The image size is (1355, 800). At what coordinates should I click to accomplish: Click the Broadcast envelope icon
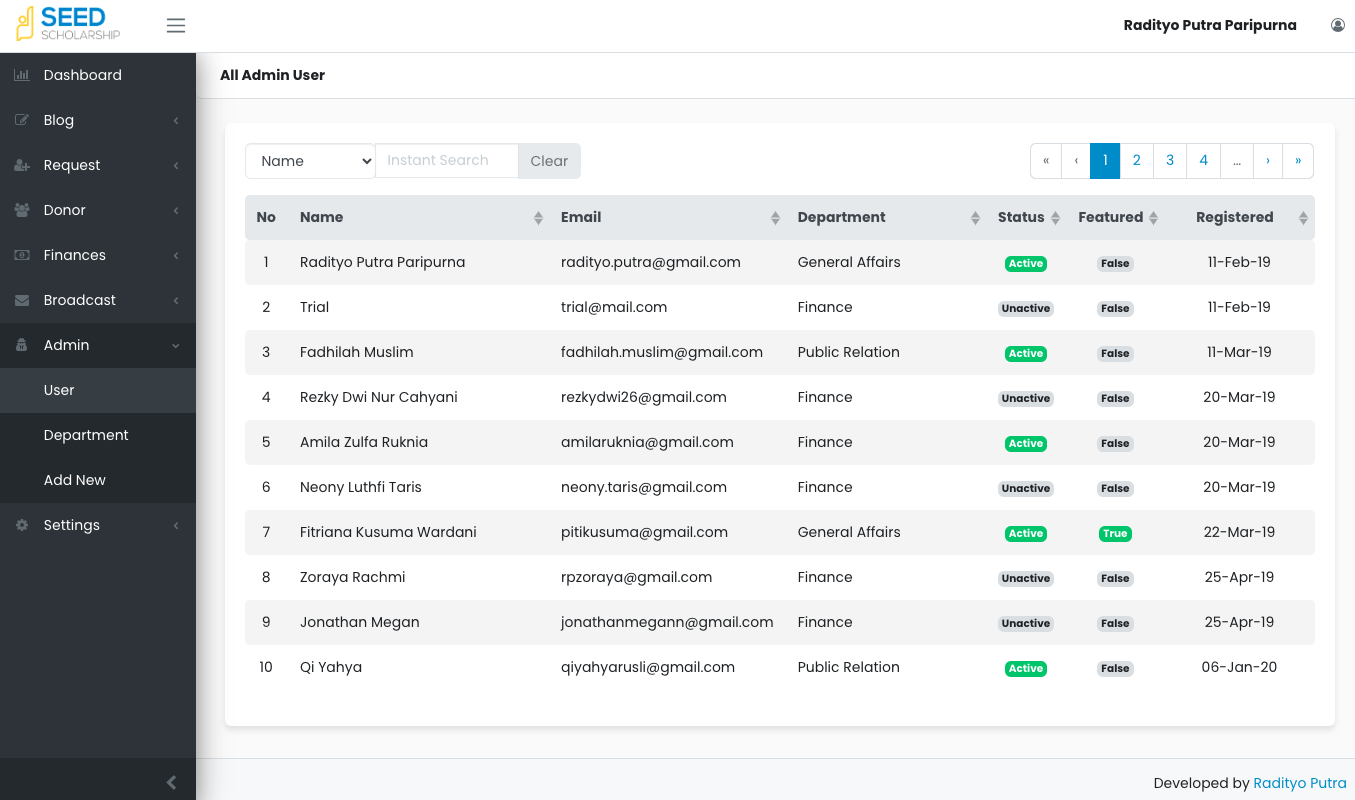click(x=21, y=300)
